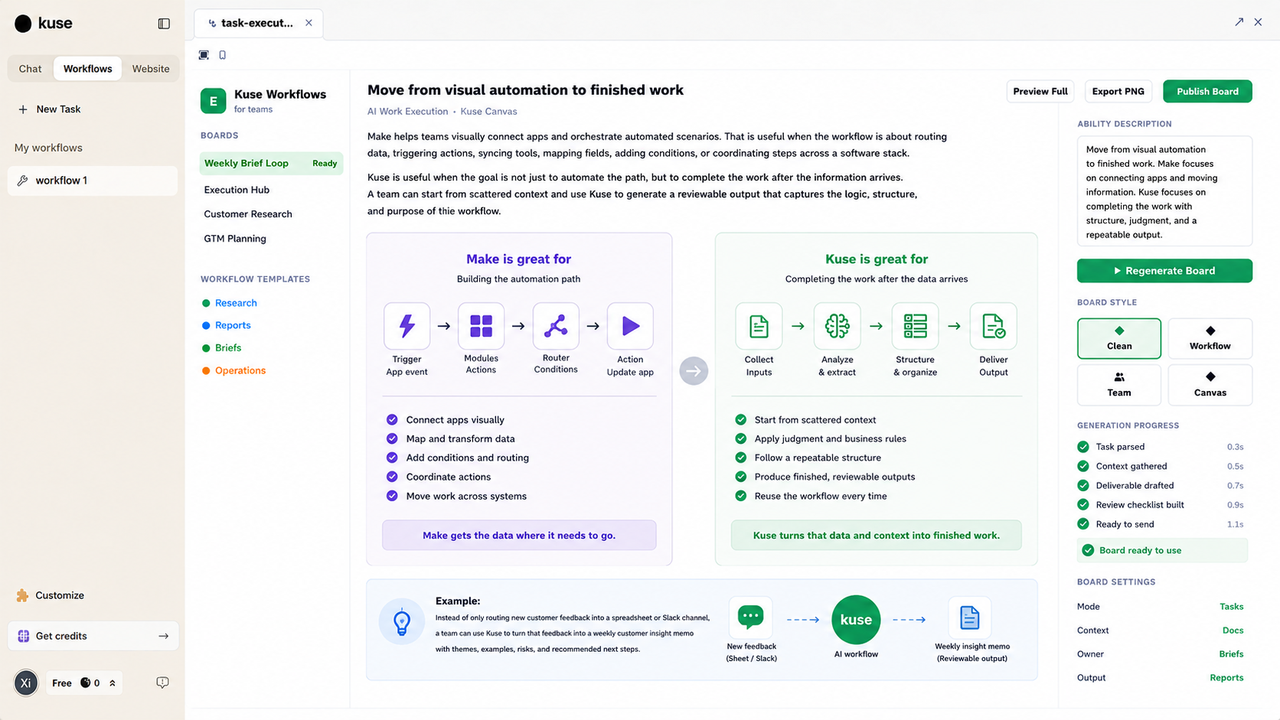Screen dimensions: 1280x720
Task: Open the Context setting value Docs
Action: tap(1233, 631)
